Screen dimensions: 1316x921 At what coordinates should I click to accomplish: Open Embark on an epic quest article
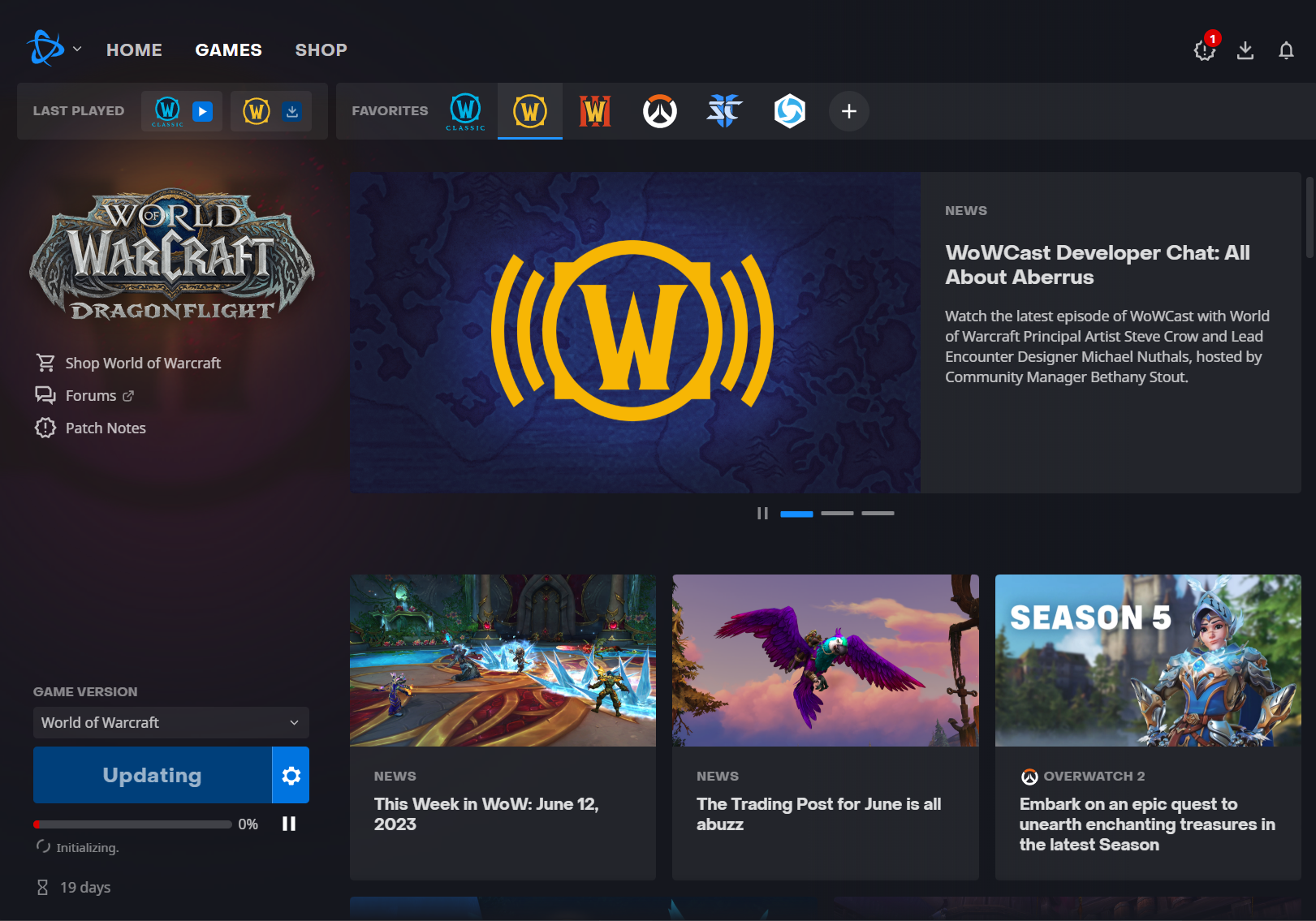pyautogui.click(x=1147, y=824)
